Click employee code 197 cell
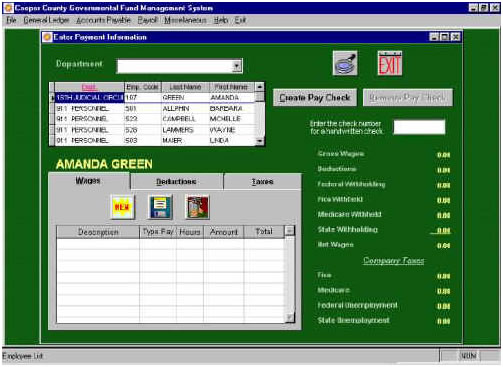The width and height of the screenshot is (503, 367). pyautogui.click(x=143, y=98)
